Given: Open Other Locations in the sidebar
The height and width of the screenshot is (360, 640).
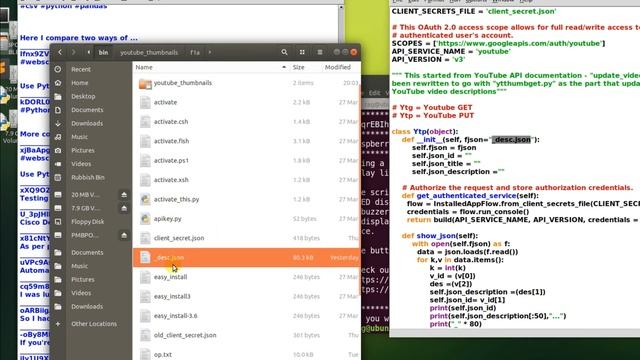Looking at the screenshot, I should pos(94,324).
